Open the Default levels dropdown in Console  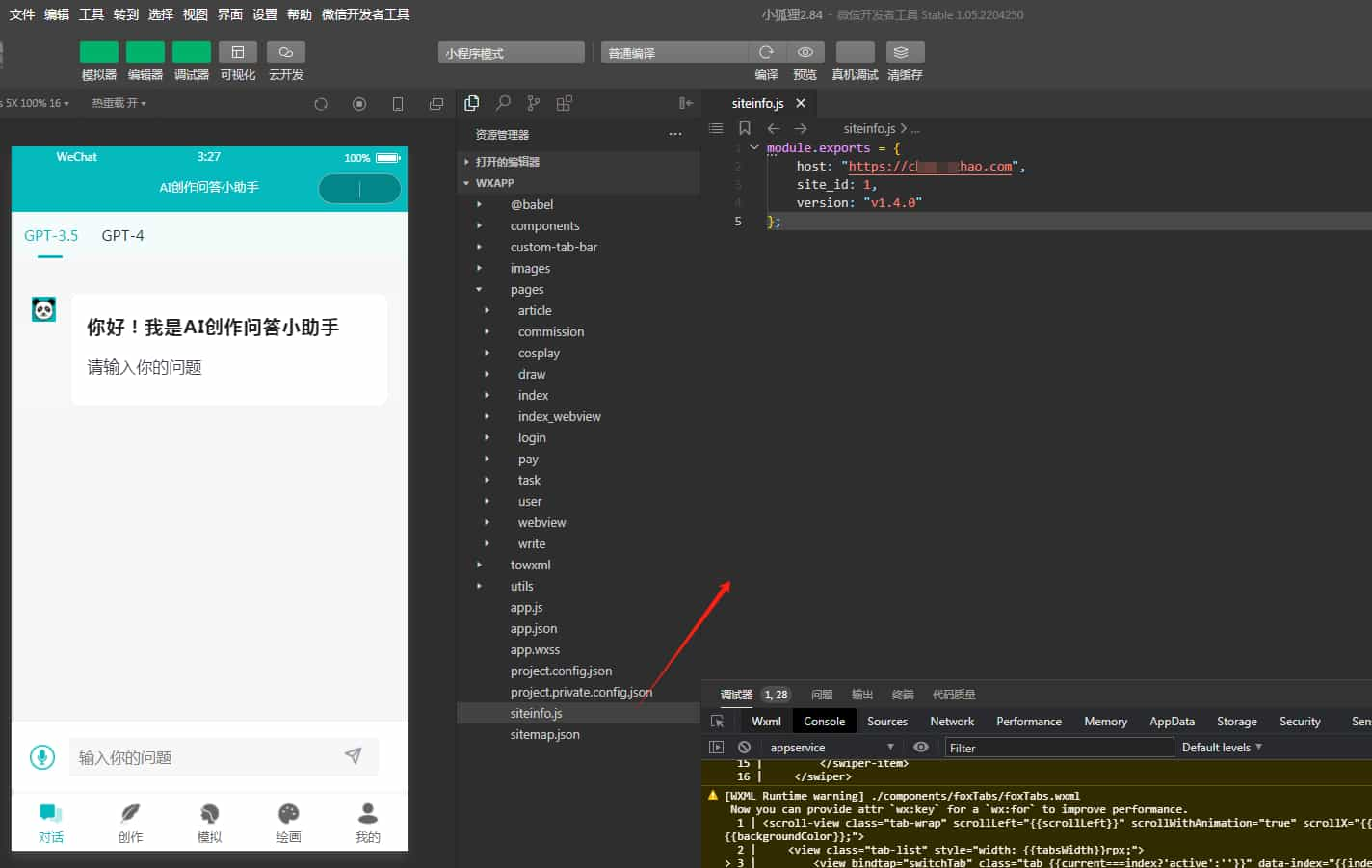[x=1220, y=747]
